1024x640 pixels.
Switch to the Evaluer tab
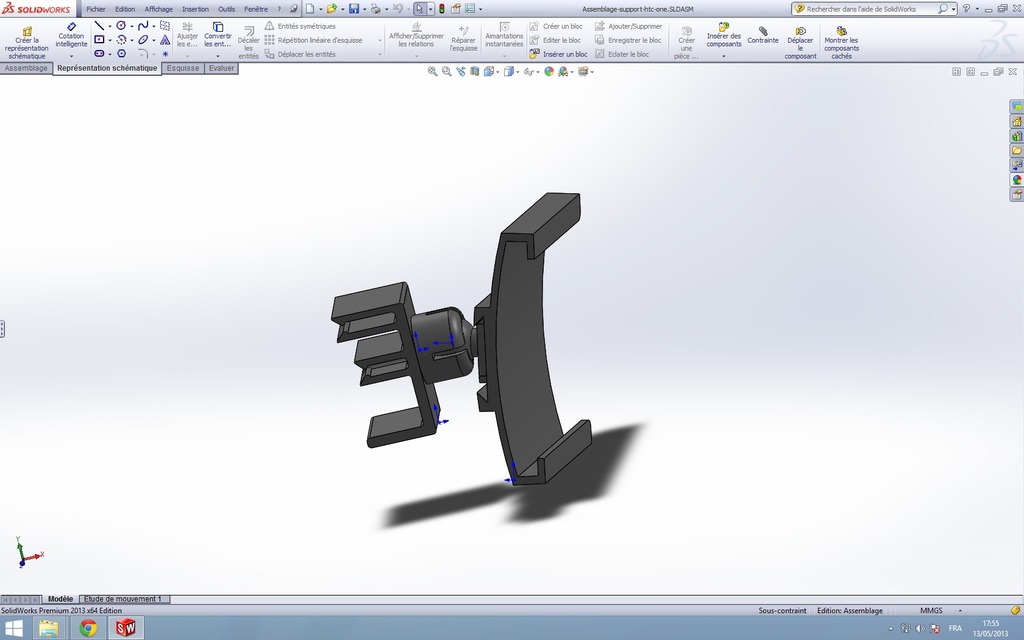click(221, 68)
